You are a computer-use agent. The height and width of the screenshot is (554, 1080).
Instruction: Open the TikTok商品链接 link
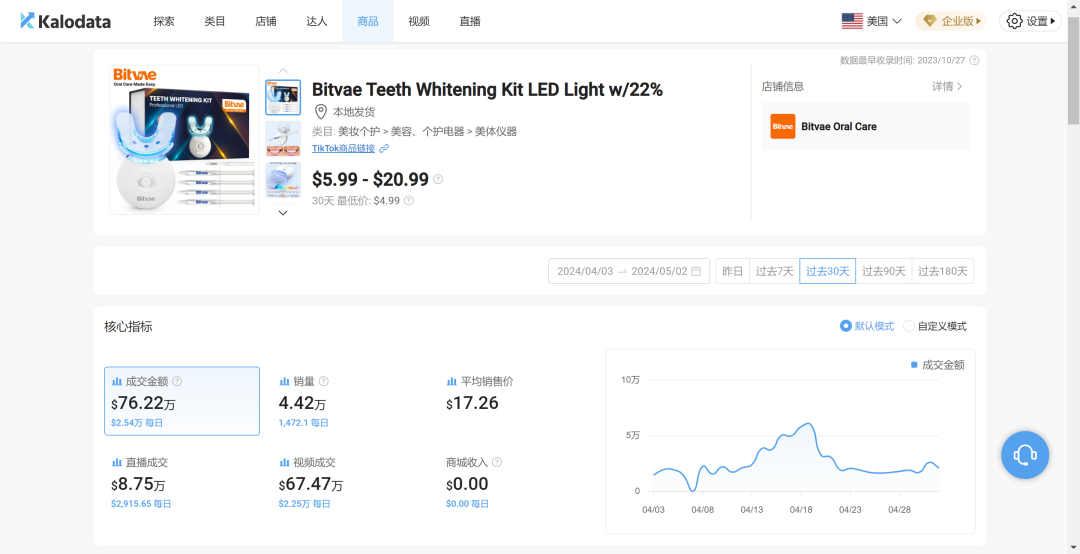344,148
